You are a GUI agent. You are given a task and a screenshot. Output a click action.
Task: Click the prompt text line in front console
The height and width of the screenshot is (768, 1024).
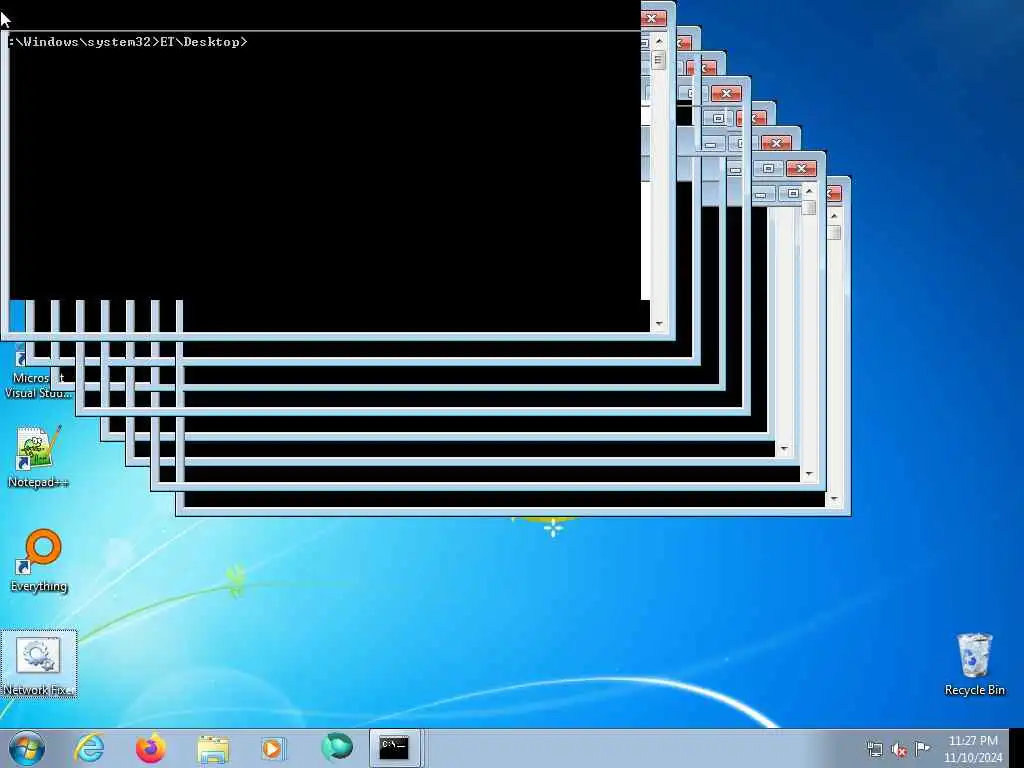point(128,42)
